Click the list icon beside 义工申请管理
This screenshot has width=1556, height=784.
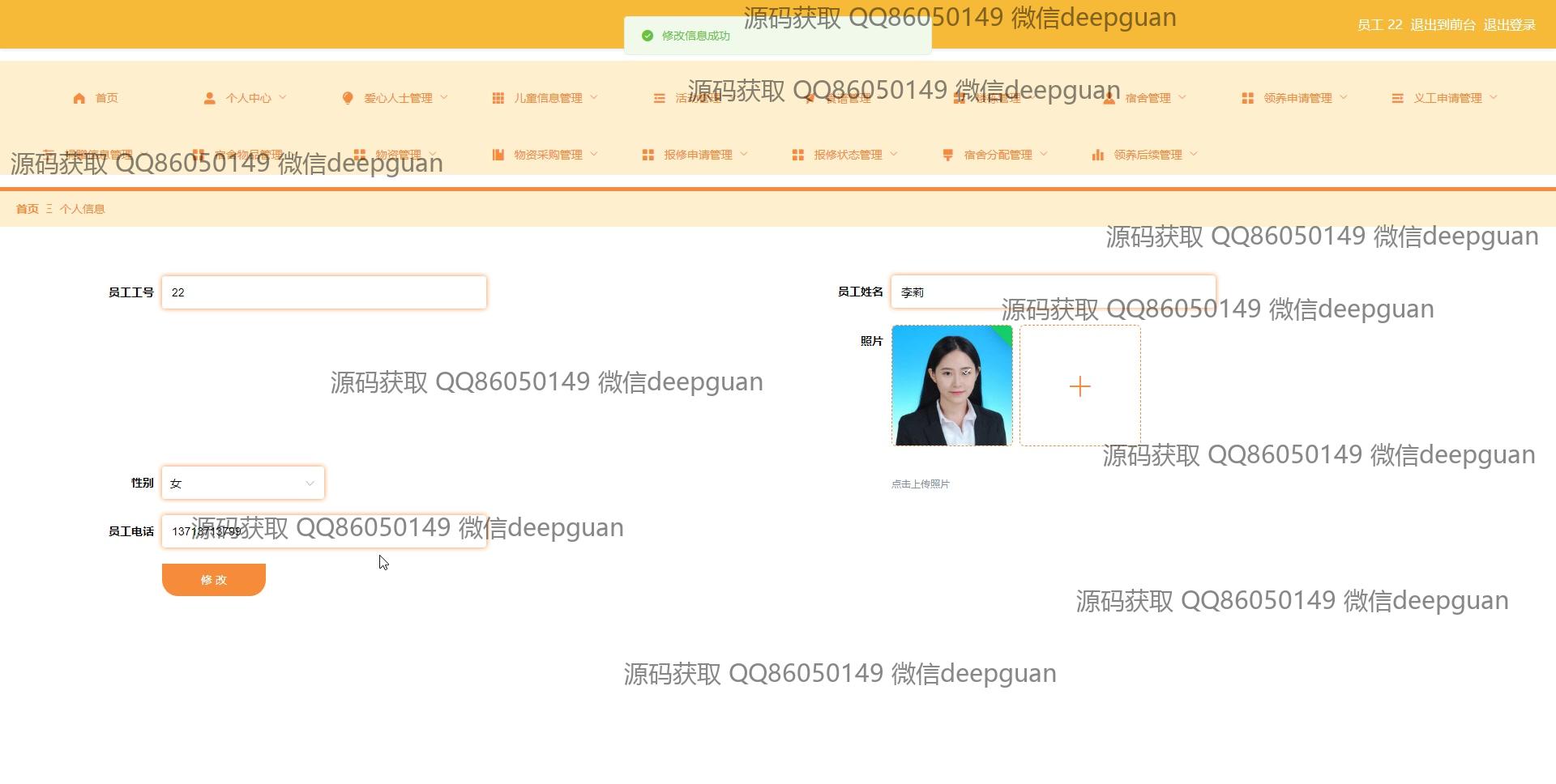[x=1397, y=98]
